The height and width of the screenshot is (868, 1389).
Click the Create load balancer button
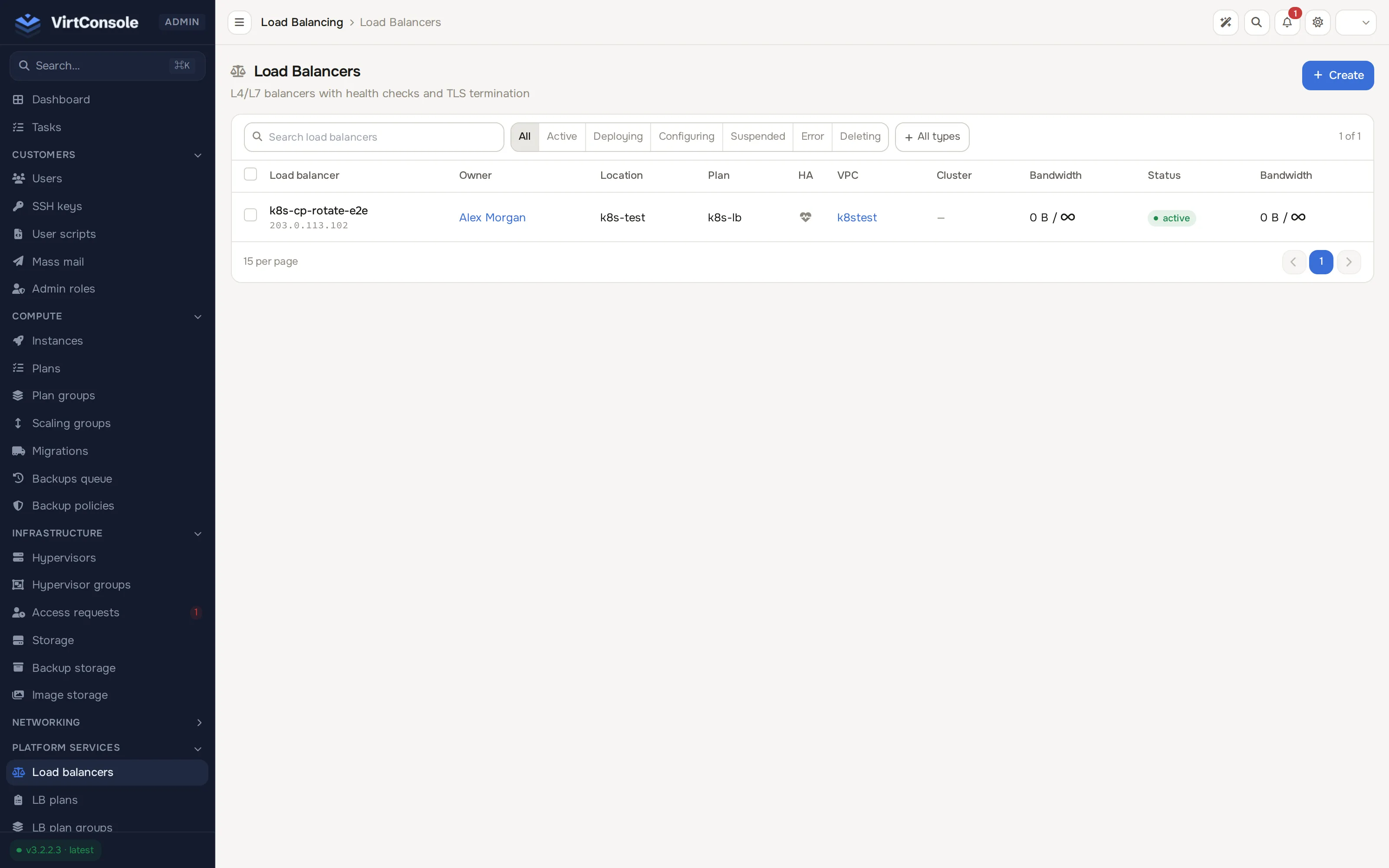click(1337, 75)
